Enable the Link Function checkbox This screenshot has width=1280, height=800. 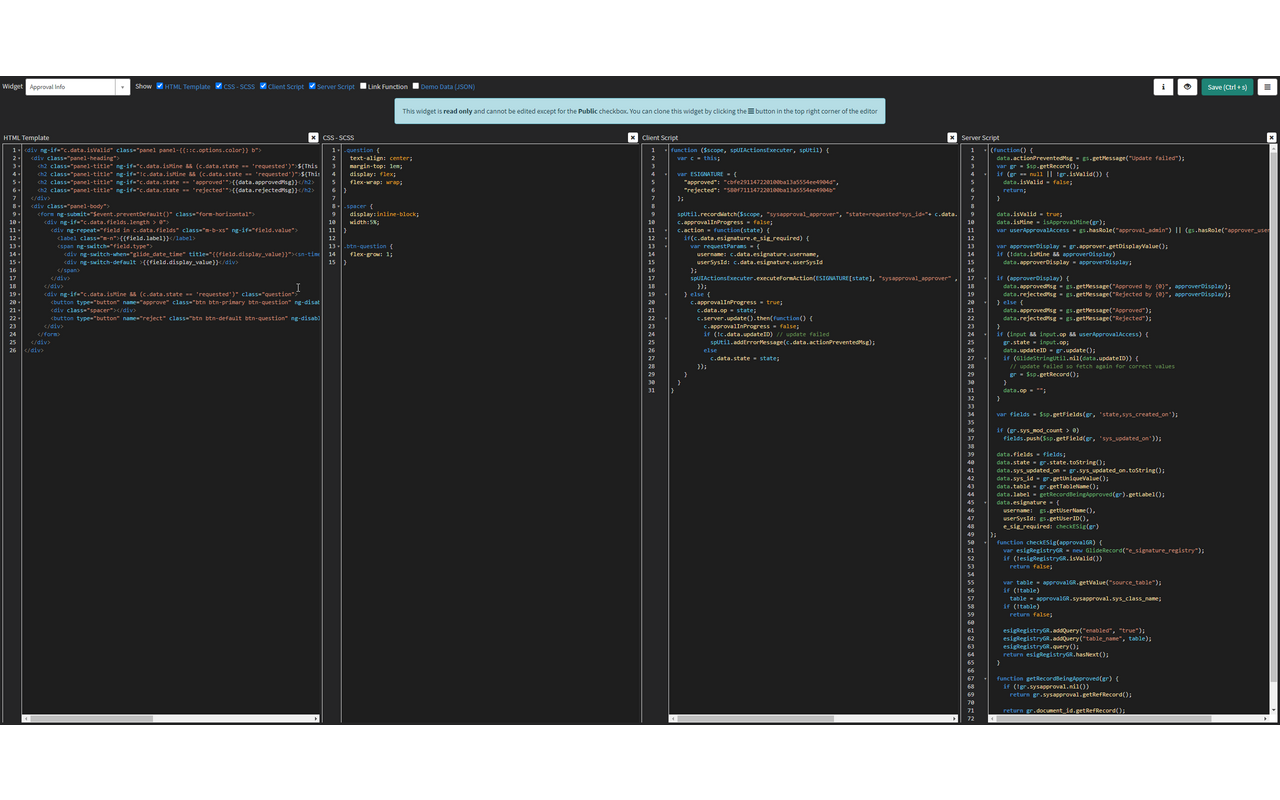pos(363,86)
